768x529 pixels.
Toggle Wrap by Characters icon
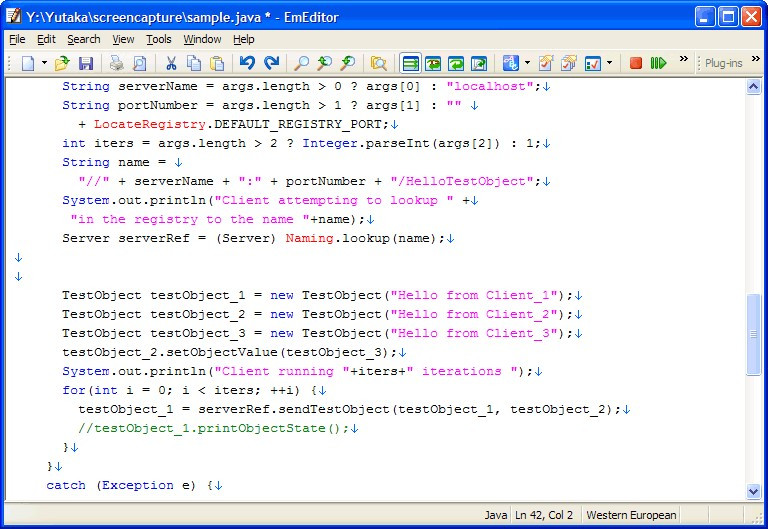click(433, 63)
